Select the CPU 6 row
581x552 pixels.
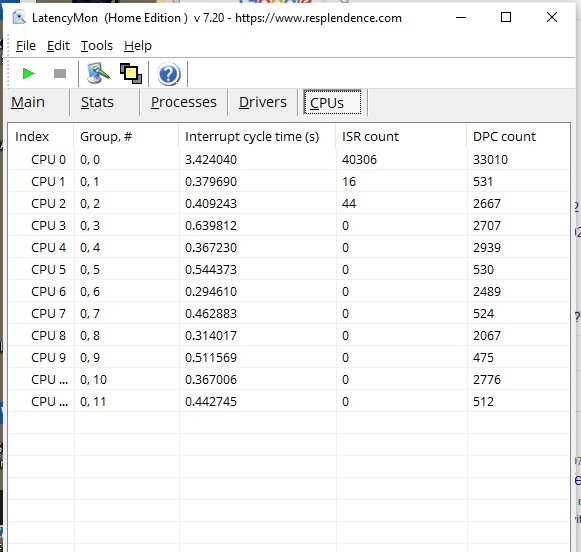point(289,292)
